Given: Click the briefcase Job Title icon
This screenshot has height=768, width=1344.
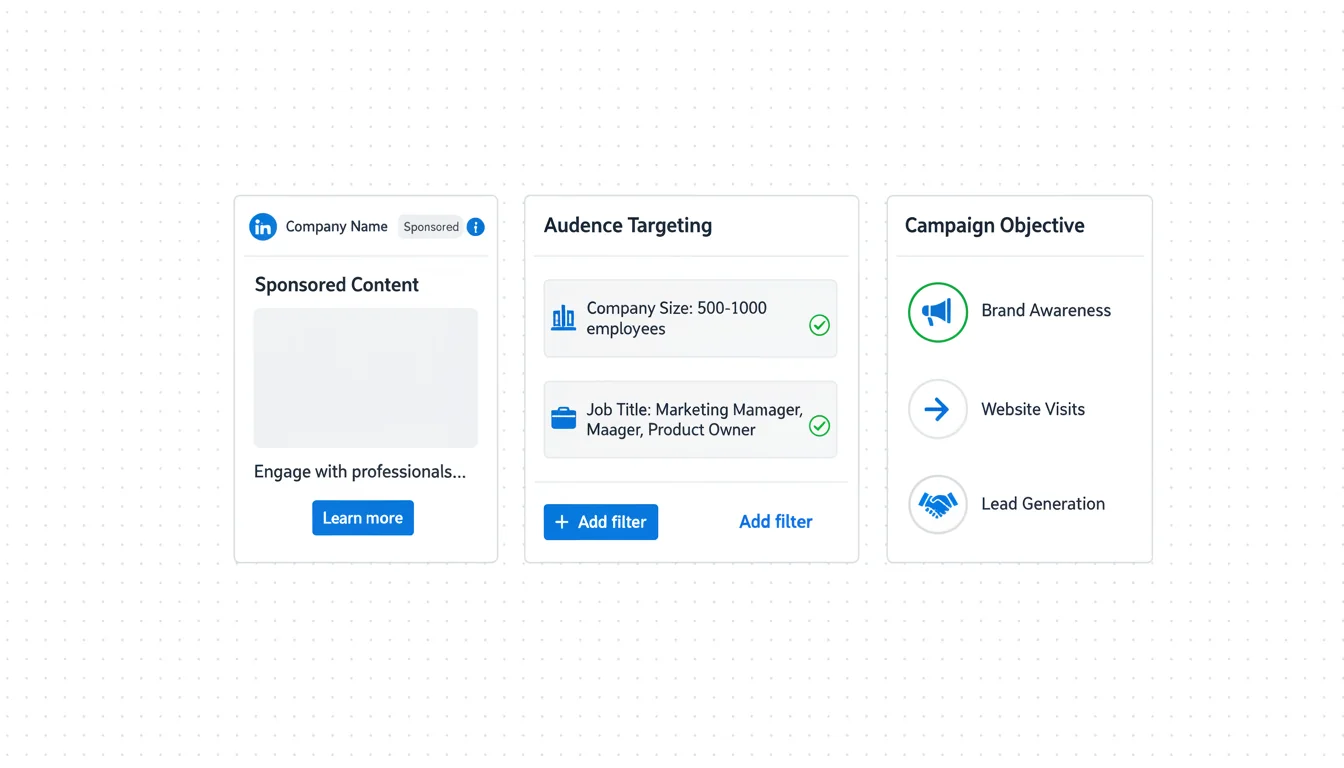Looking at the screenshot, I should (x=563, y=419).
